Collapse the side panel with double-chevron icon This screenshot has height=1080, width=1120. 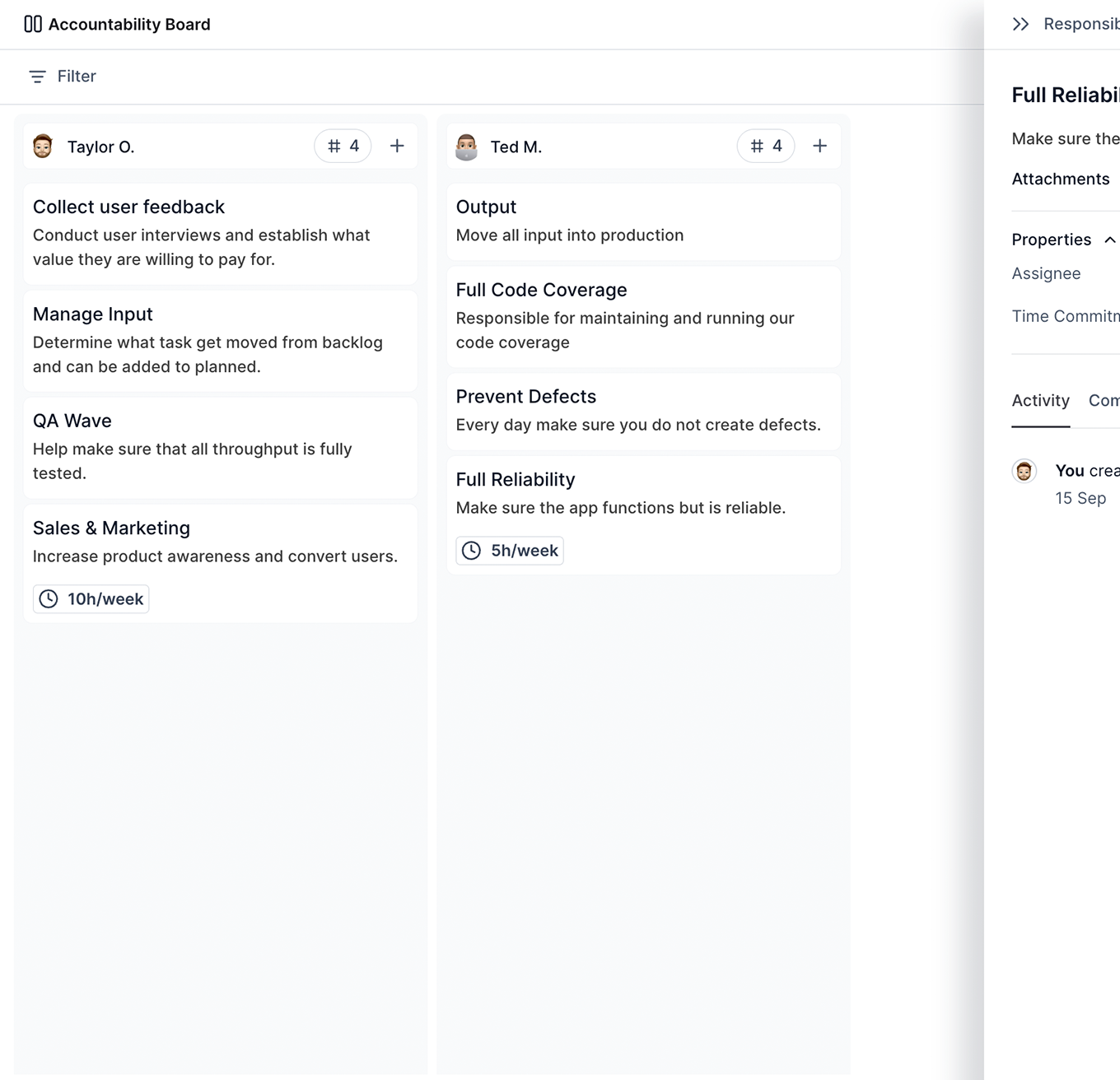pos(1020,24)
